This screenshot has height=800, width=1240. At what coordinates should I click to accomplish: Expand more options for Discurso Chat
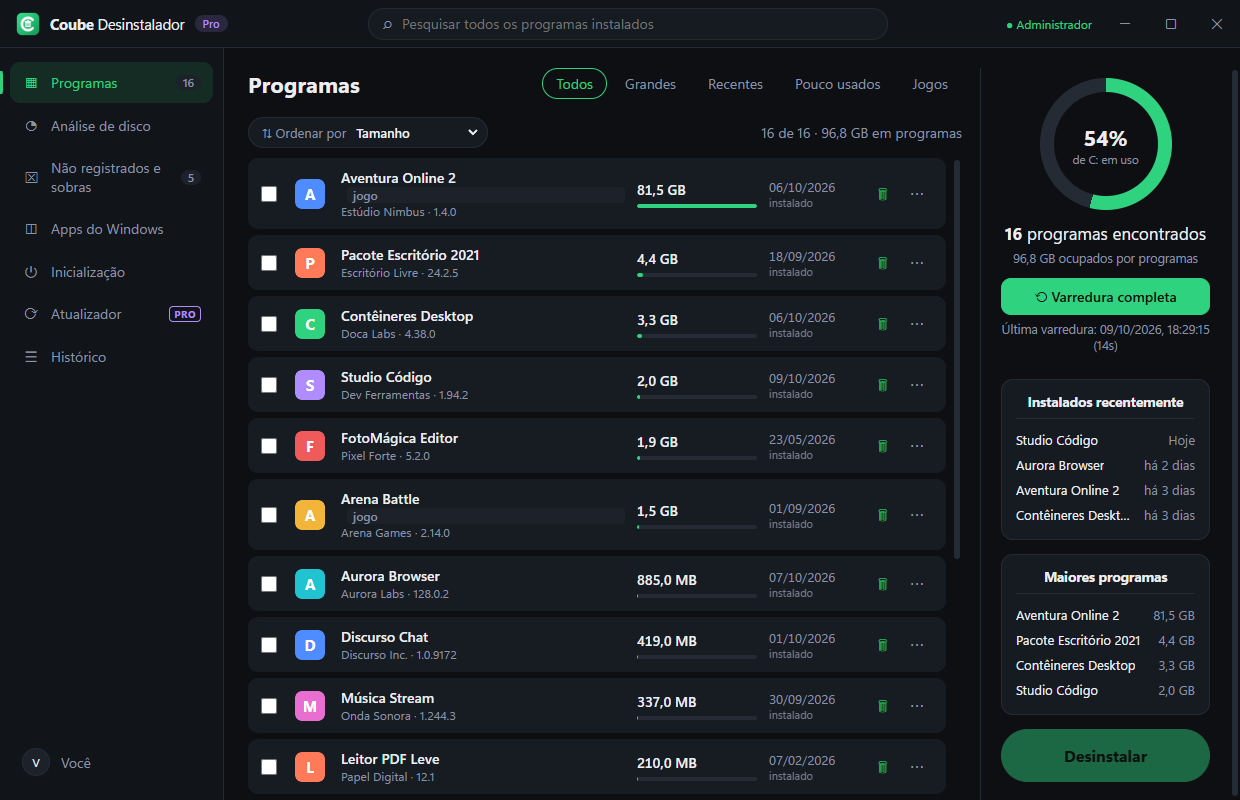[x=917, y=645]
